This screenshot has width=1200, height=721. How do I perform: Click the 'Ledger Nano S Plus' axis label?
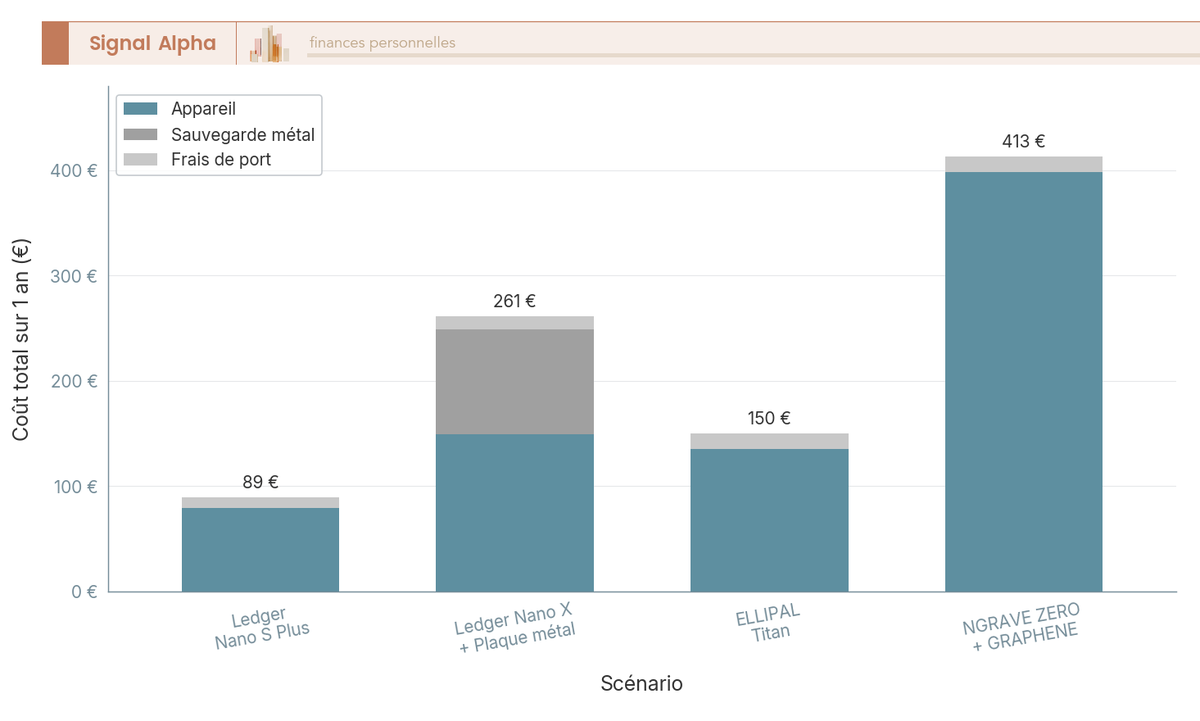click(x=262, y=628)
